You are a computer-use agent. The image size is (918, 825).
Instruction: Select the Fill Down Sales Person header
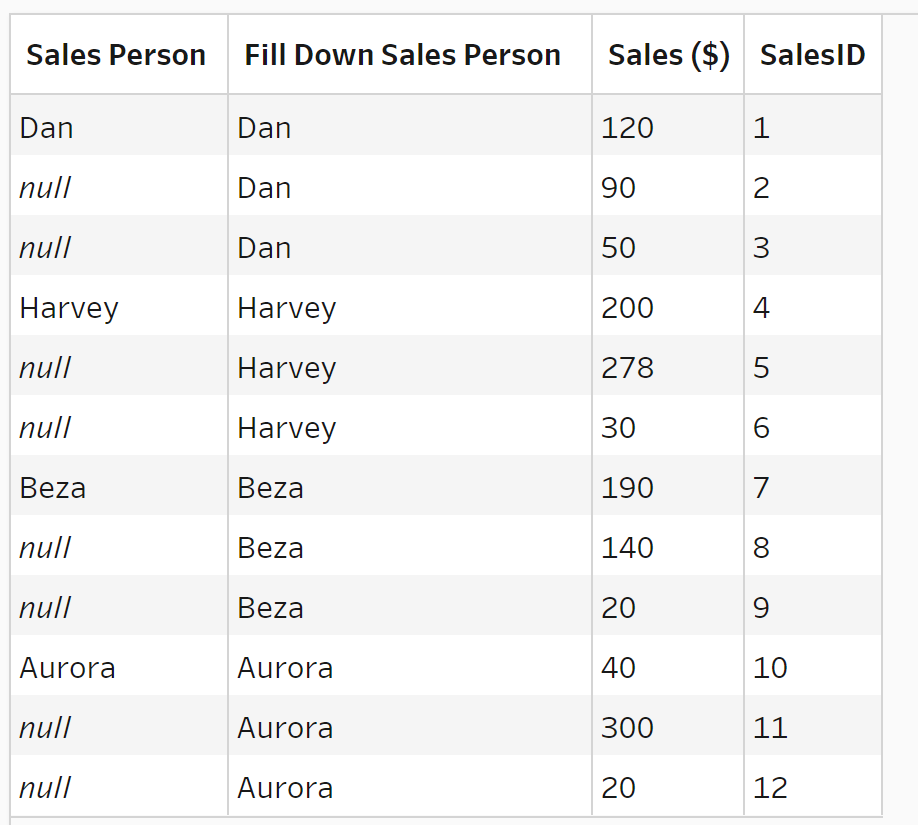click(402, 55)
